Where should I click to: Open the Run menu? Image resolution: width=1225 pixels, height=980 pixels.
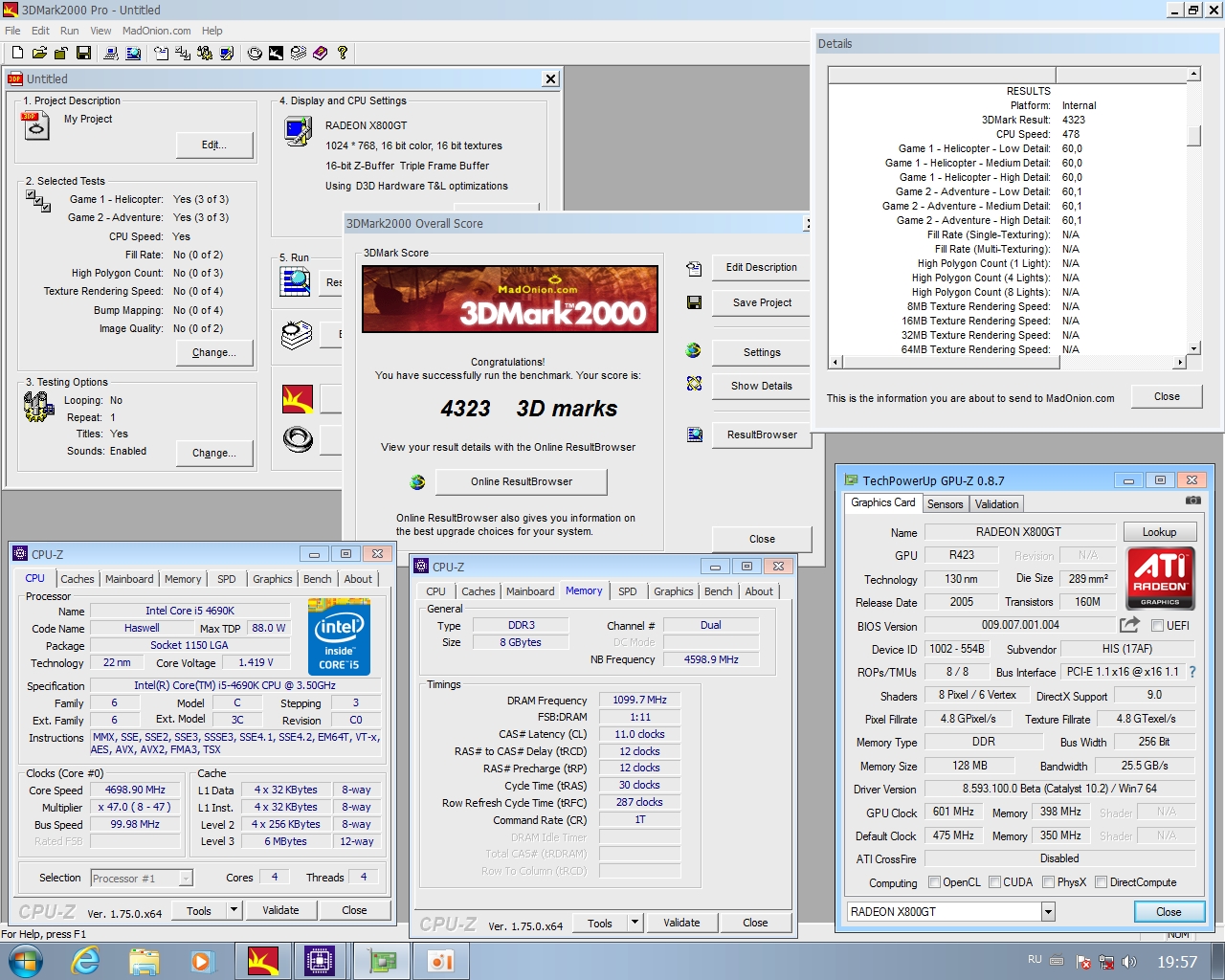pos(70,31)
